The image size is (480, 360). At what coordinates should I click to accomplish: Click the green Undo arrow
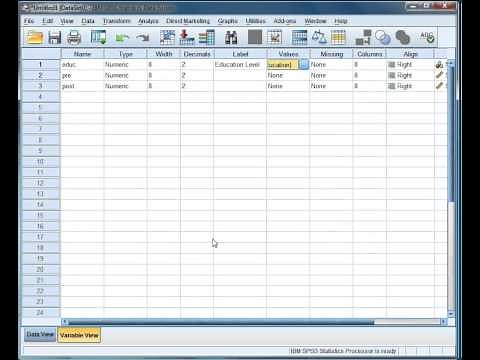point(122,38)
